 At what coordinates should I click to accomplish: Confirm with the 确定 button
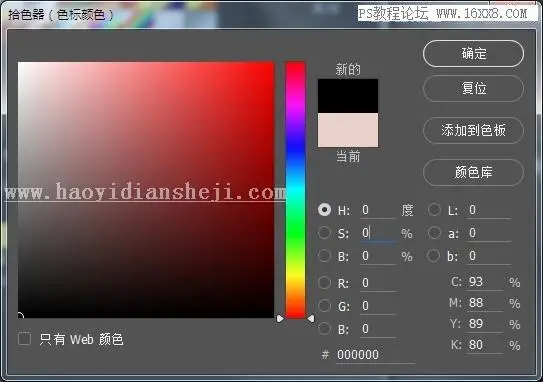point(473,54)
